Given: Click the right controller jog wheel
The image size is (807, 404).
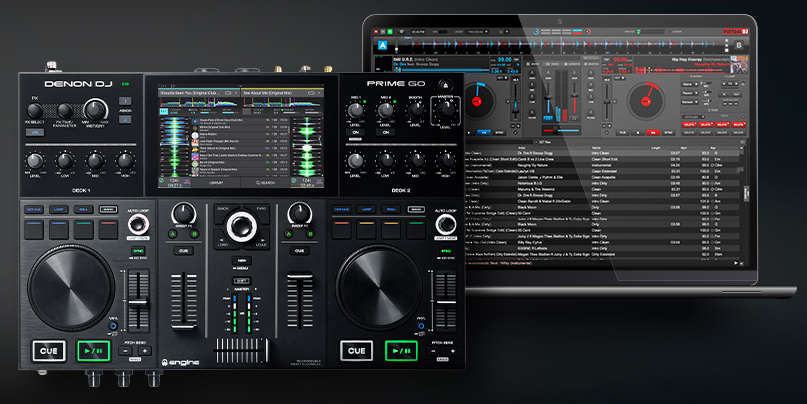Looking at the screenshot, I should [x=379, y=288].
